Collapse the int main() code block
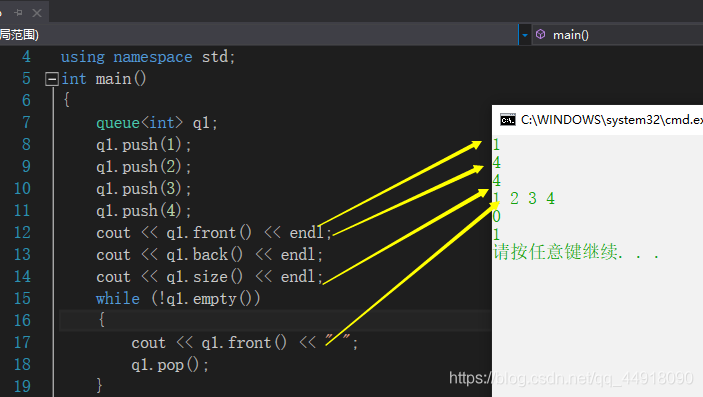 52,79
